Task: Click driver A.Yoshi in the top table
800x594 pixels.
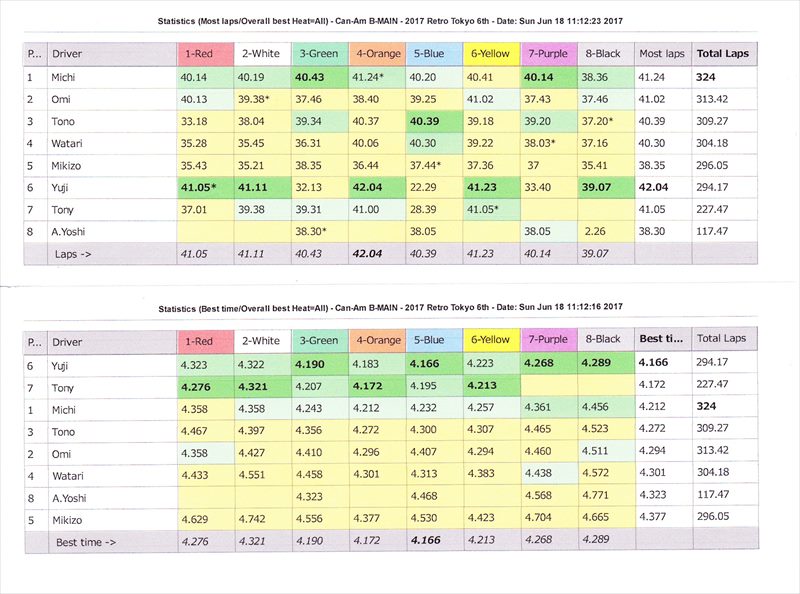Action: [x=72, y=230]
